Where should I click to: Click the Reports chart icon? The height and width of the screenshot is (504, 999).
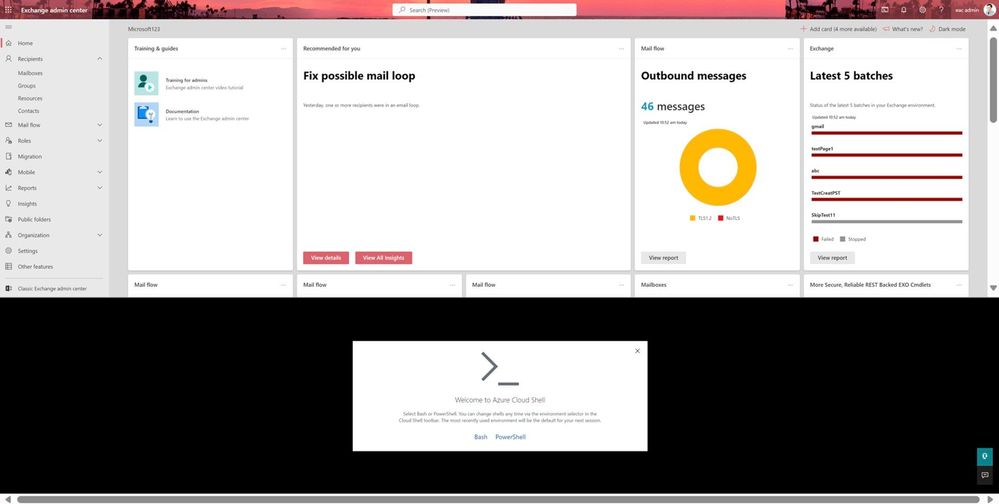click(x=8, y=188)
